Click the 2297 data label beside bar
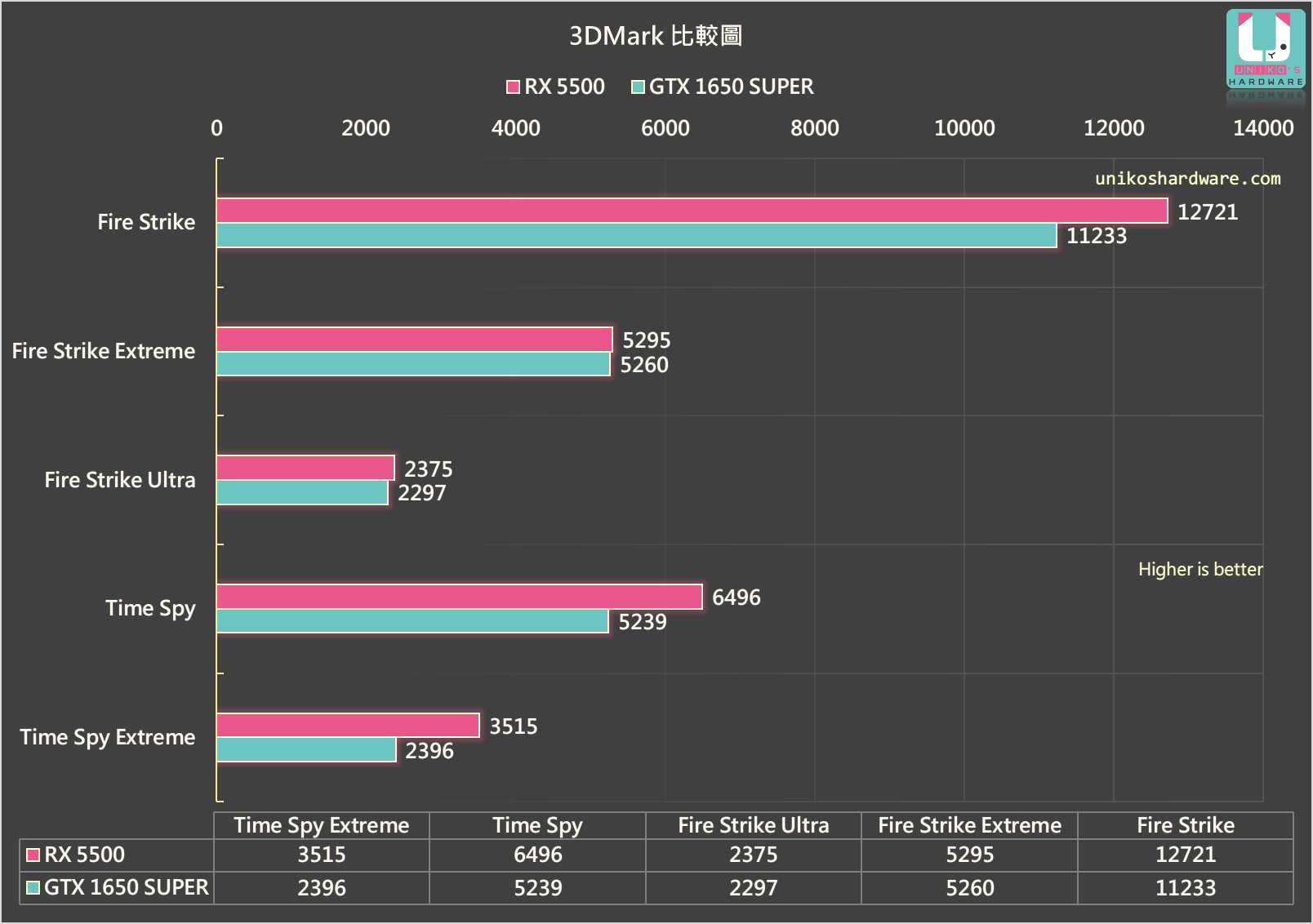 tap(422, 493)
